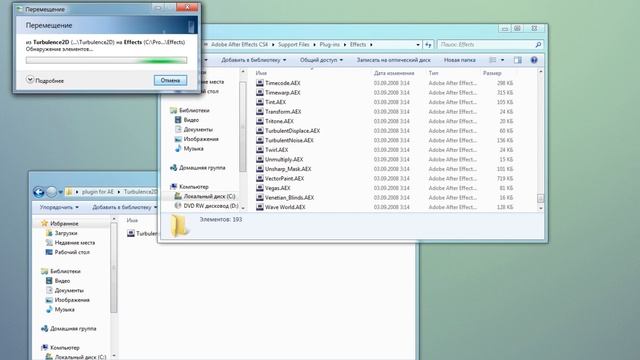Expand Подробнее details in move dialog
The height and width of the screenshot is (360, 640).
point(45,80)
